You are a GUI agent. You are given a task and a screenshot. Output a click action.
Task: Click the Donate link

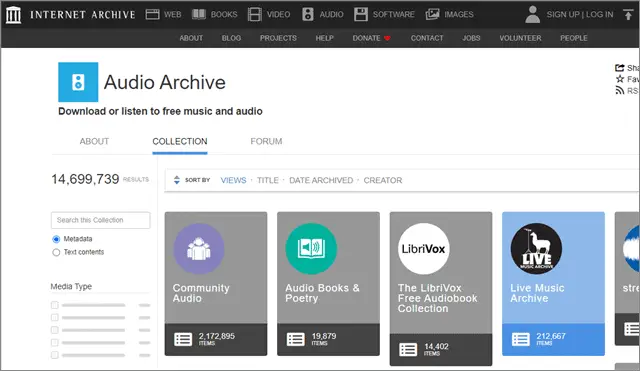point(367,38)
